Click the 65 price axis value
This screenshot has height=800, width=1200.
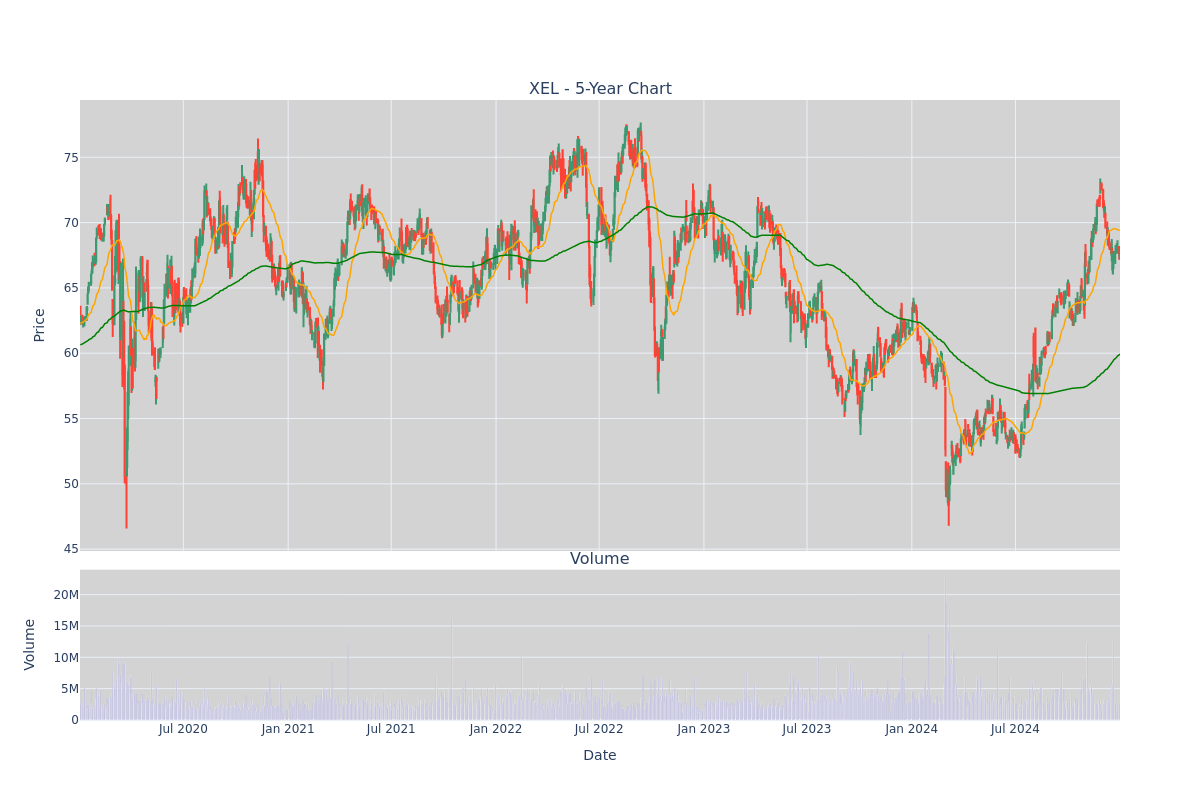71,288
